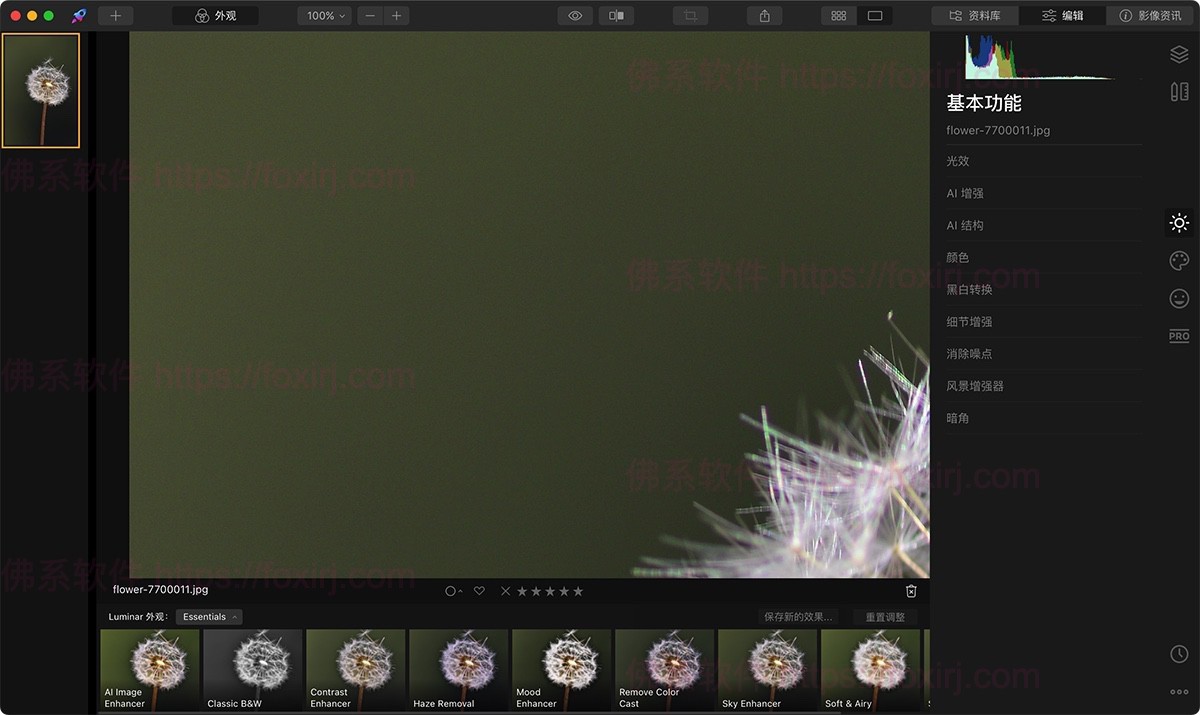Viewport: 1200px width, 715px height.
Task: Expand the 外观 panel at the top
Action: tap(214, 15)
